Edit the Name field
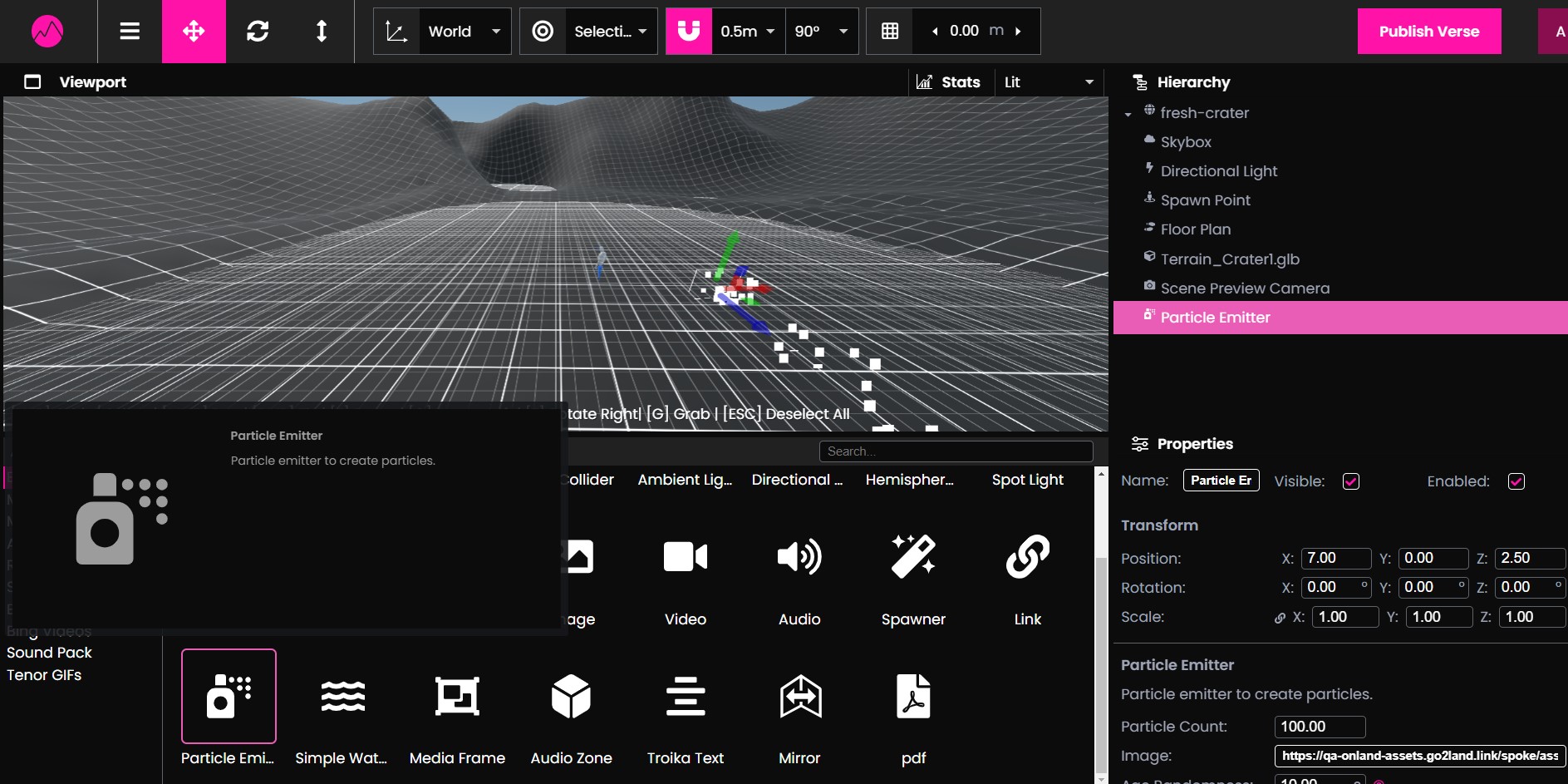The height and width of the screenshot is (784, 1568). pyautogui.click(x=1221, y=481)
